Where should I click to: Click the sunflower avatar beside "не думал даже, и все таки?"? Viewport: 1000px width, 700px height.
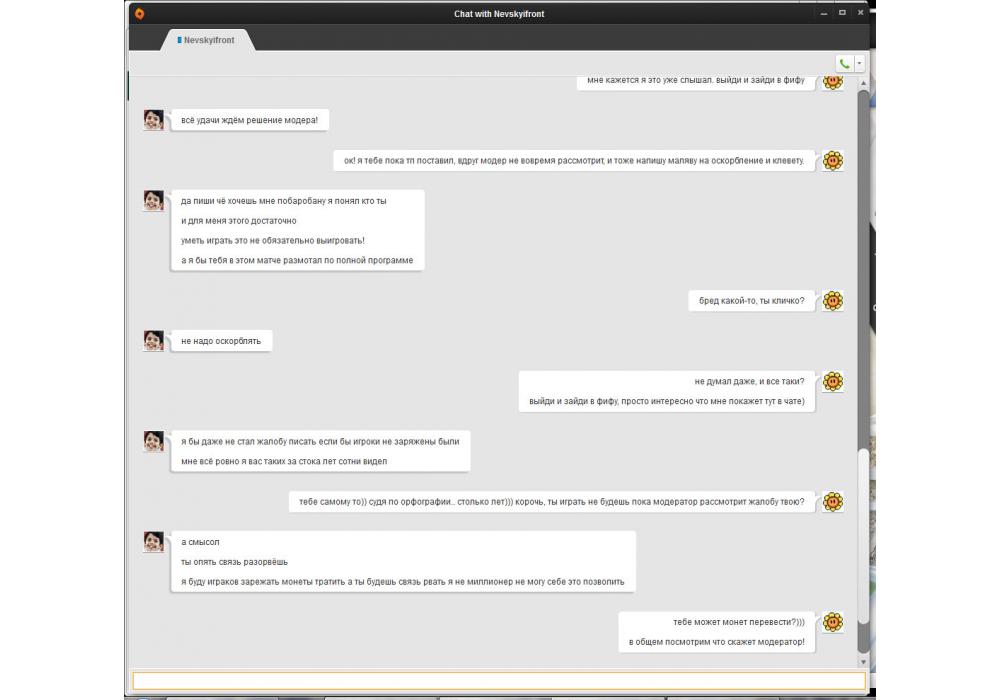[832, 381]
